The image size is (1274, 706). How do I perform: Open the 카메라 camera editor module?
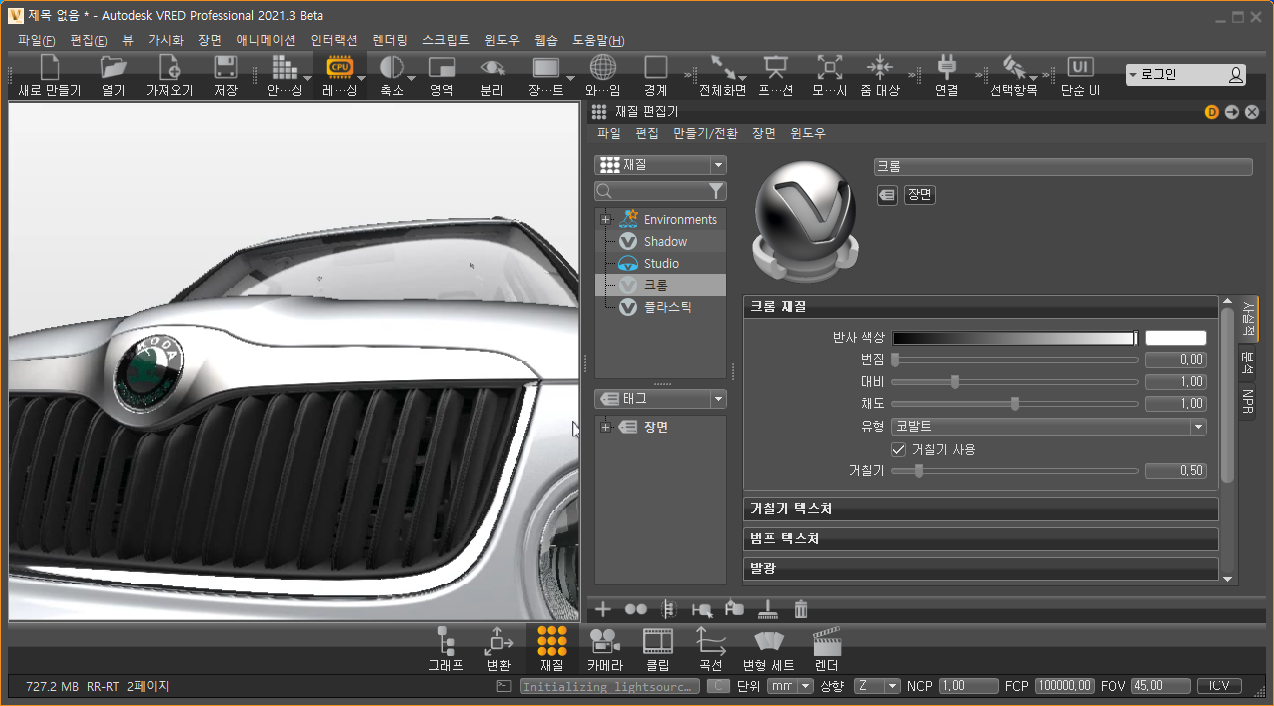point(604,640)
